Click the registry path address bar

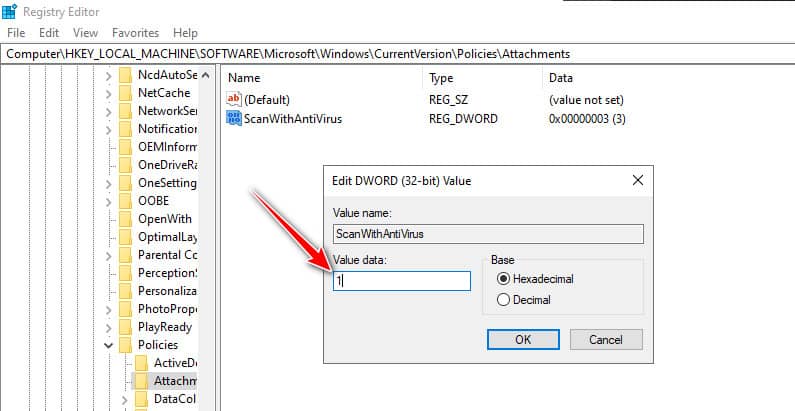(x=398, y=54)
